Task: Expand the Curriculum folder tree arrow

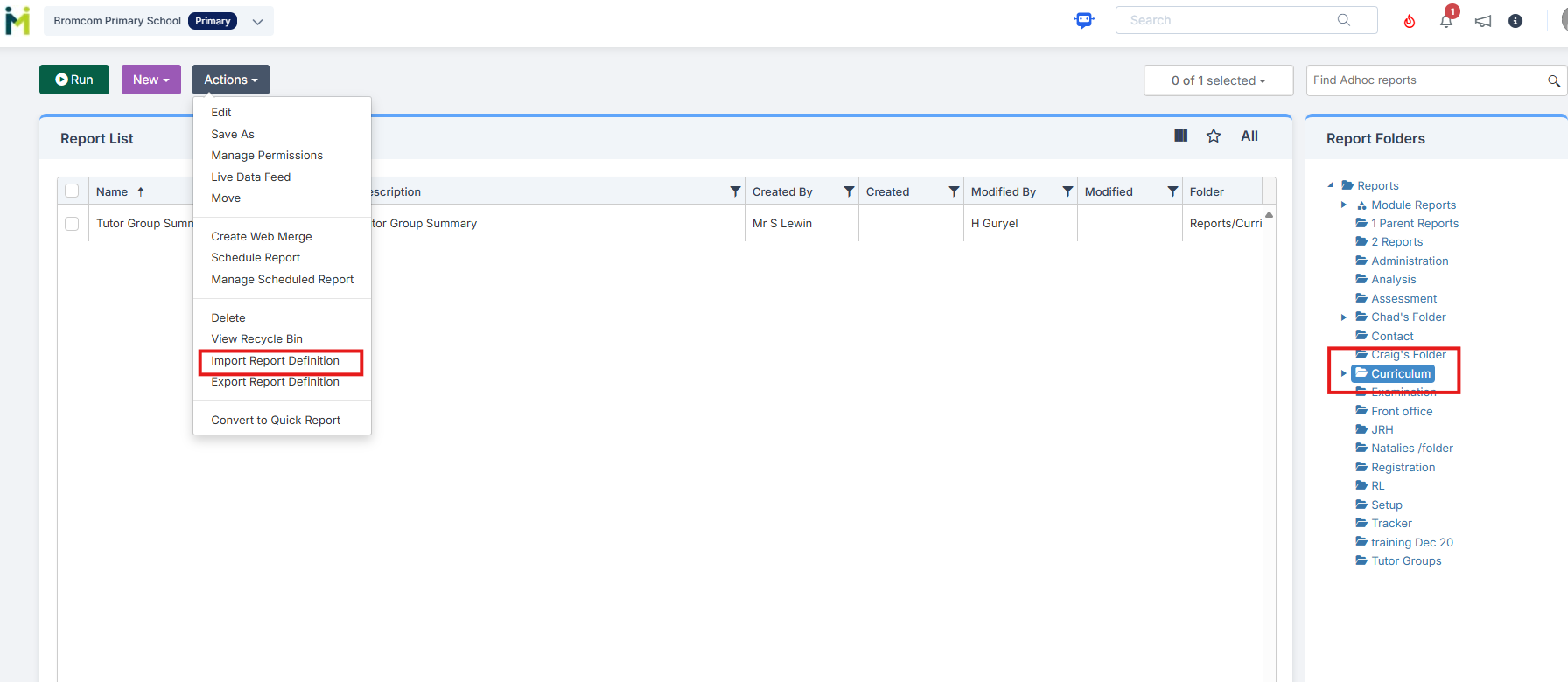Action: pyautogui.click(x=1344, y=373)
